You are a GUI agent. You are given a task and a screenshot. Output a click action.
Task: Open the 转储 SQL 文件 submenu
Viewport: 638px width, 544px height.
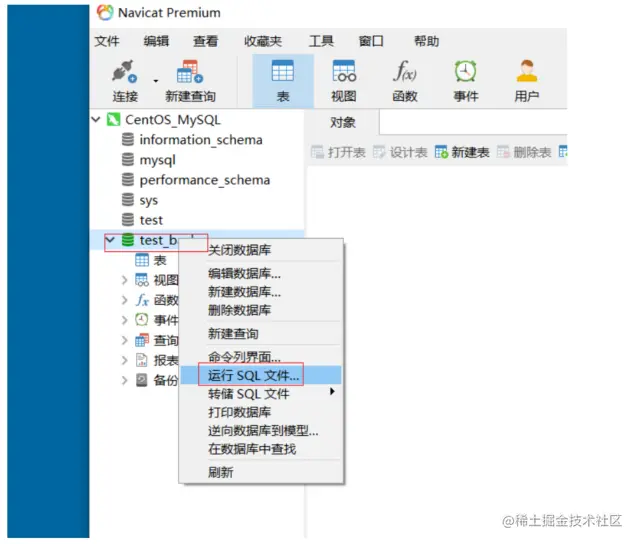click(x=260, y=393)
